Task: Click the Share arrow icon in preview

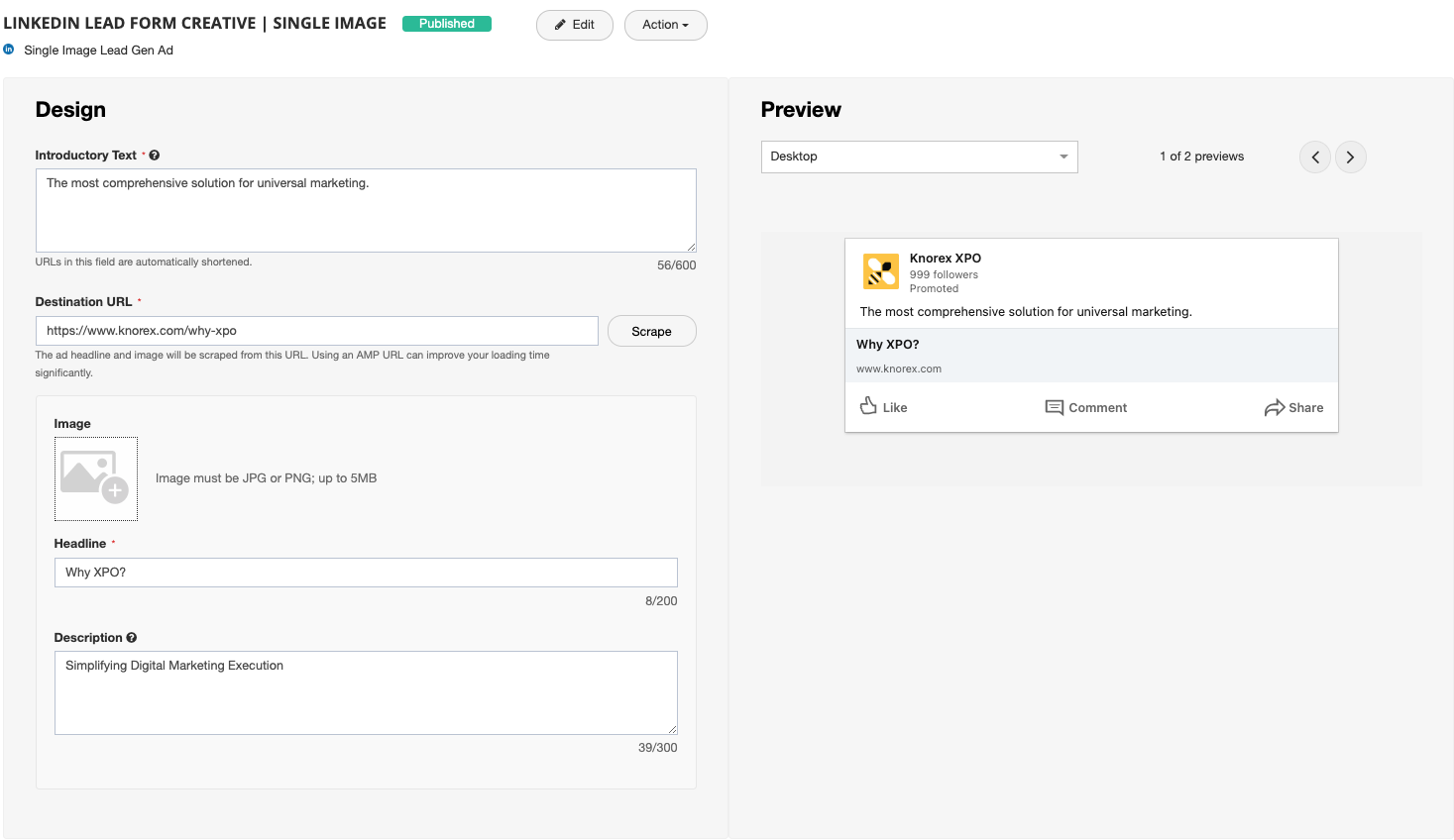Action: click(x=1274, y=408)
